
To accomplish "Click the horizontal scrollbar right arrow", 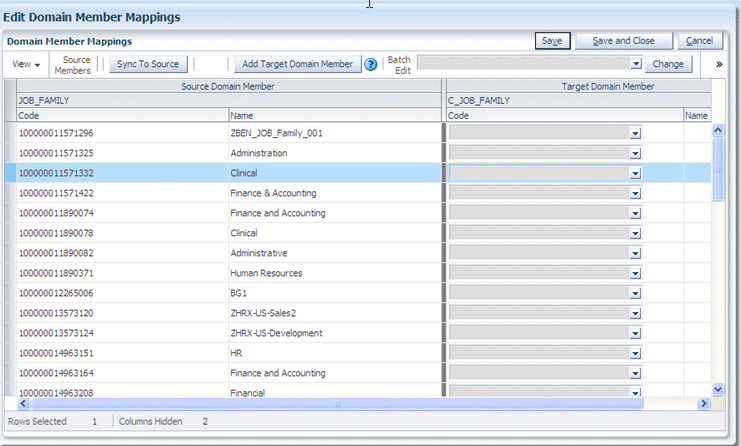I will point(704,403).
